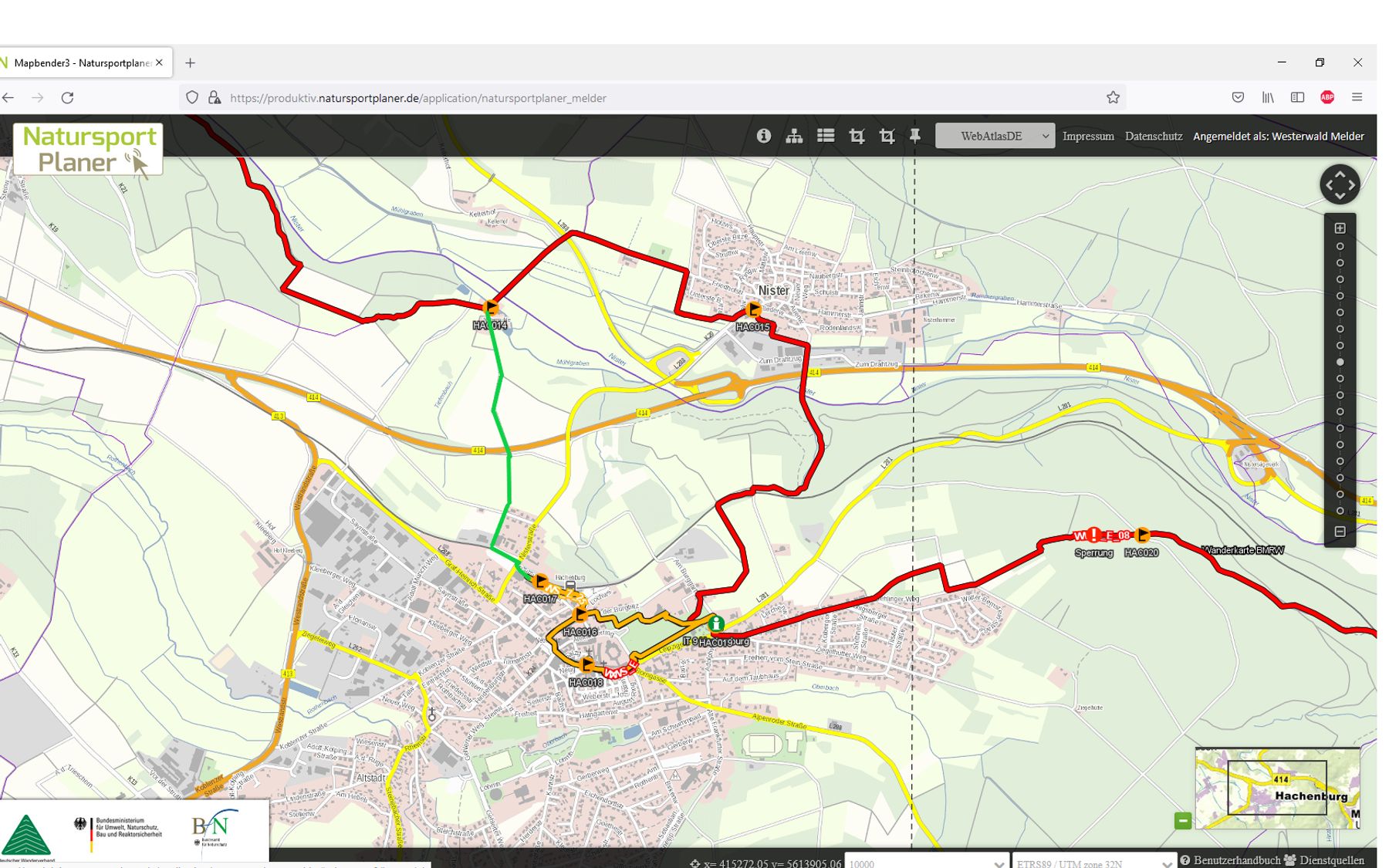The image size is (1389, 868).
Task: Open the scale dropdown showing 10000
Action: (x=926, y=863)
